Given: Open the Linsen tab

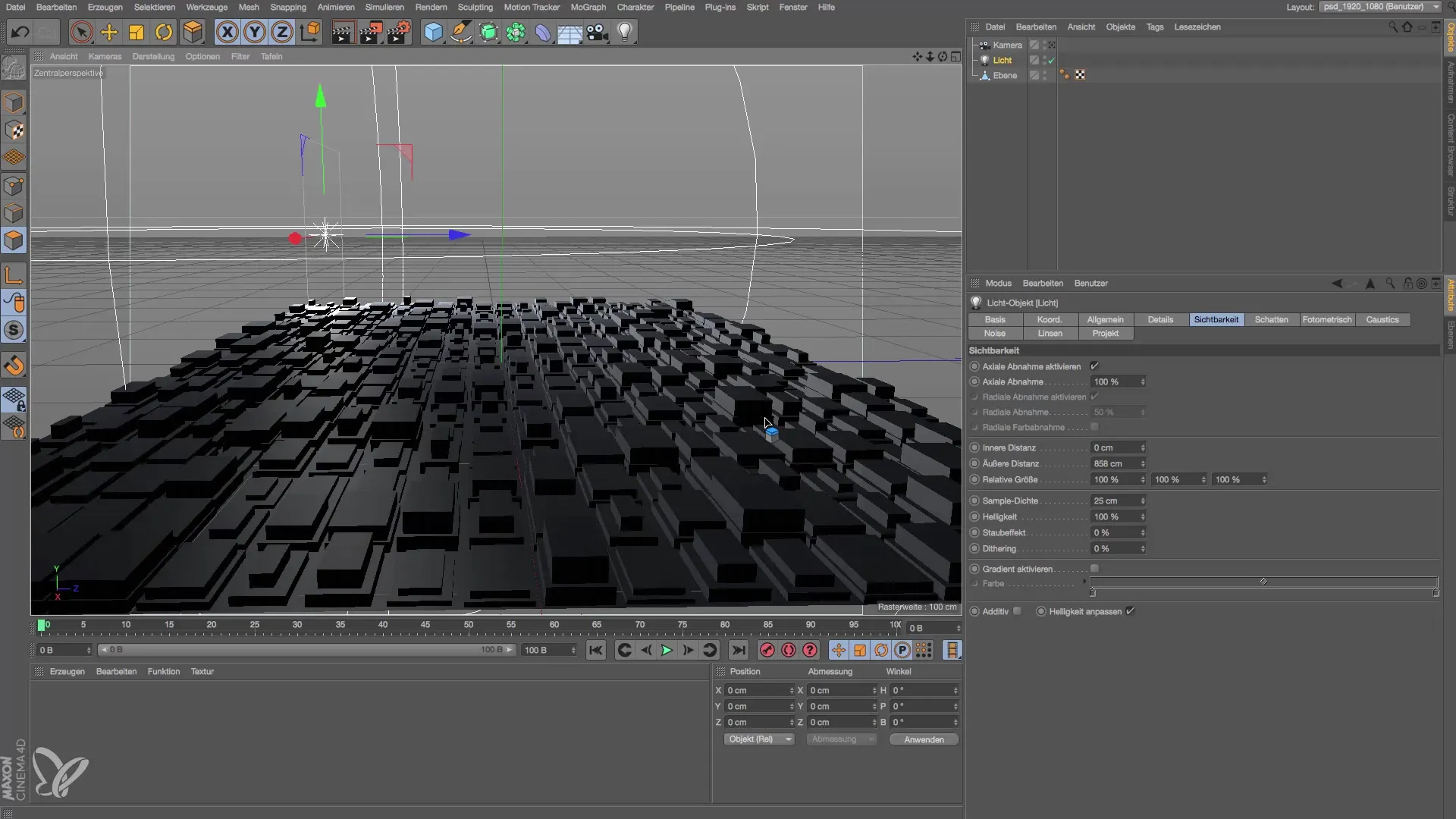Looking at the screenshot, I should (1050, 333).
